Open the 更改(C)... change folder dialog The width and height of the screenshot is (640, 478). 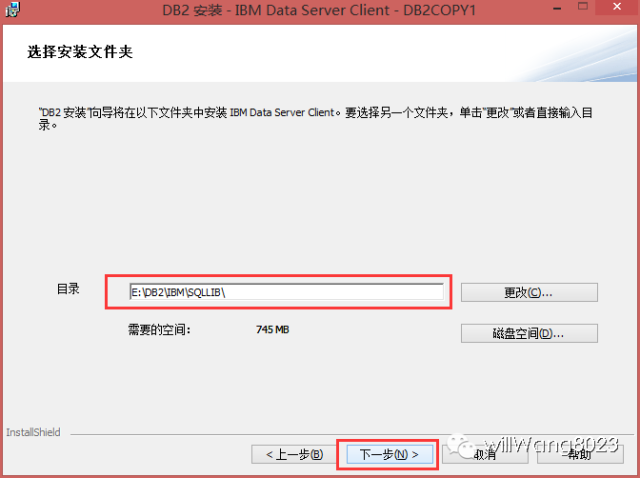(x=529, y=292)
